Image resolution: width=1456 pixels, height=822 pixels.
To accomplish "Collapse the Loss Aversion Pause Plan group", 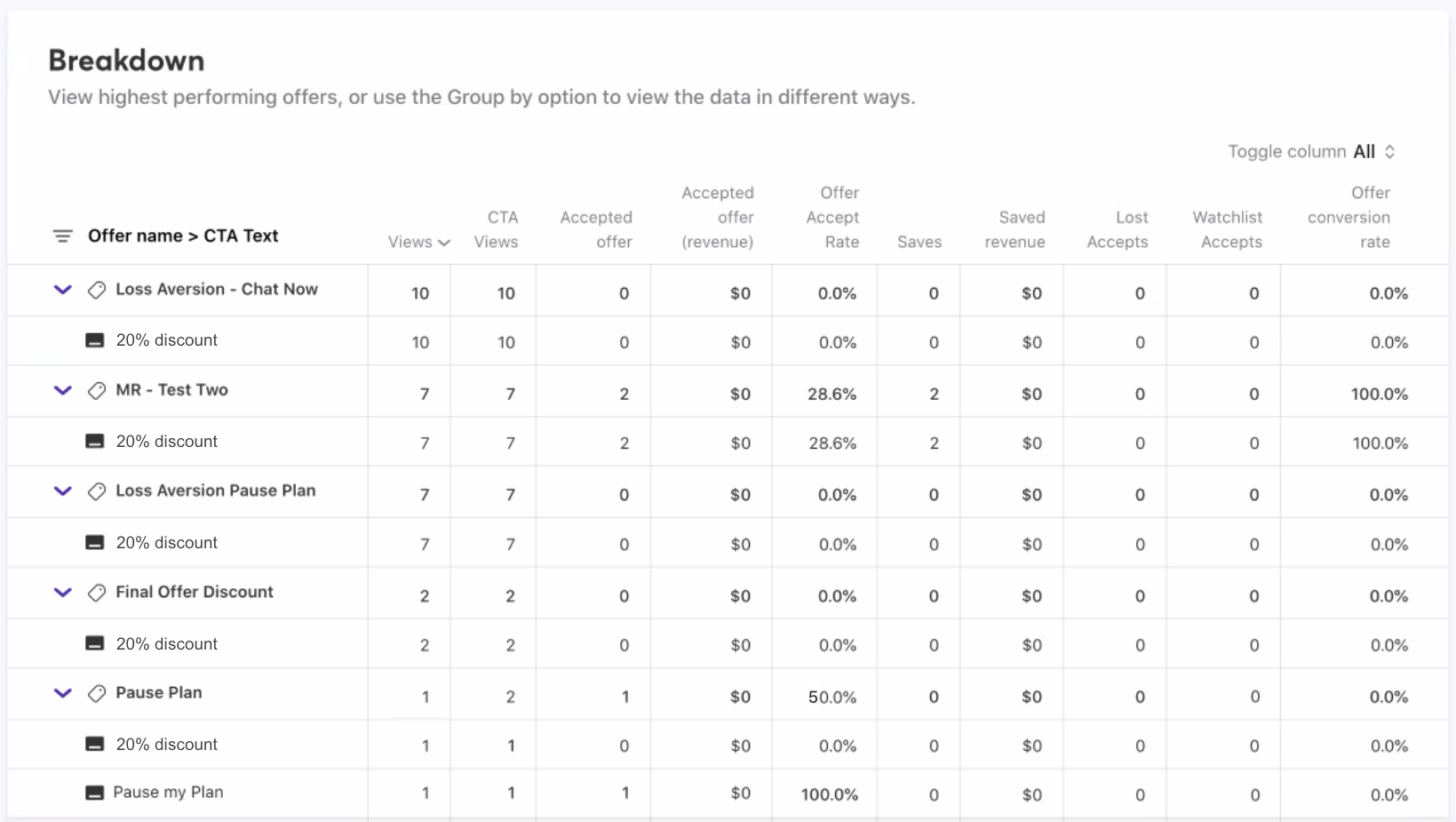I will pos(63,491).
